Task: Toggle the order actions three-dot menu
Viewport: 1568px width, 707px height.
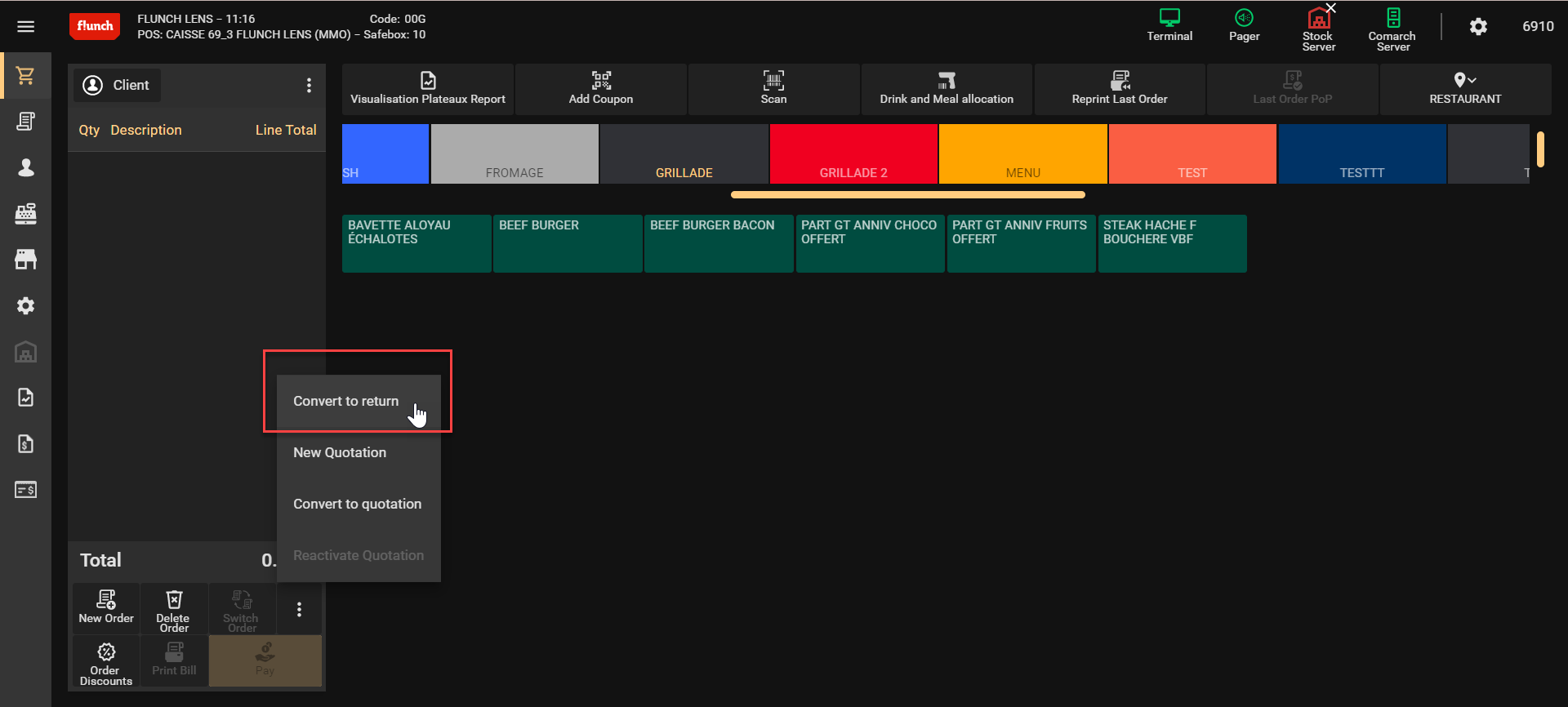Action: click(299, 610)
